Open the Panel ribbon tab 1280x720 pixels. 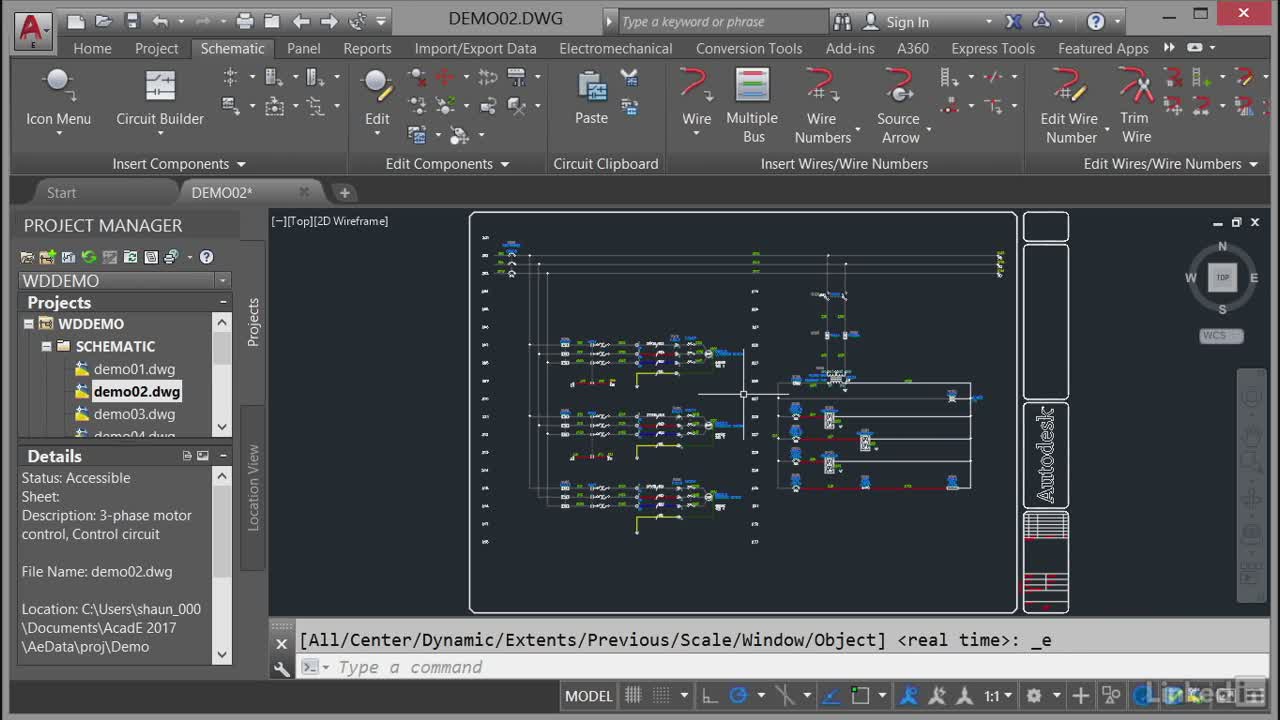click(304, 48)
